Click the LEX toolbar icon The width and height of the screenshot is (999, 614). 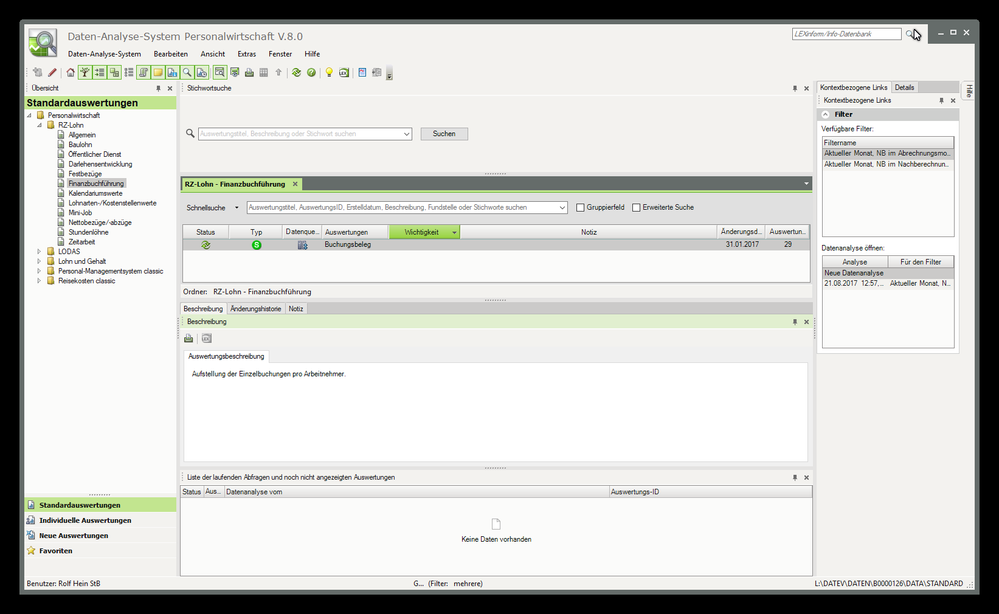coord(344,73)
